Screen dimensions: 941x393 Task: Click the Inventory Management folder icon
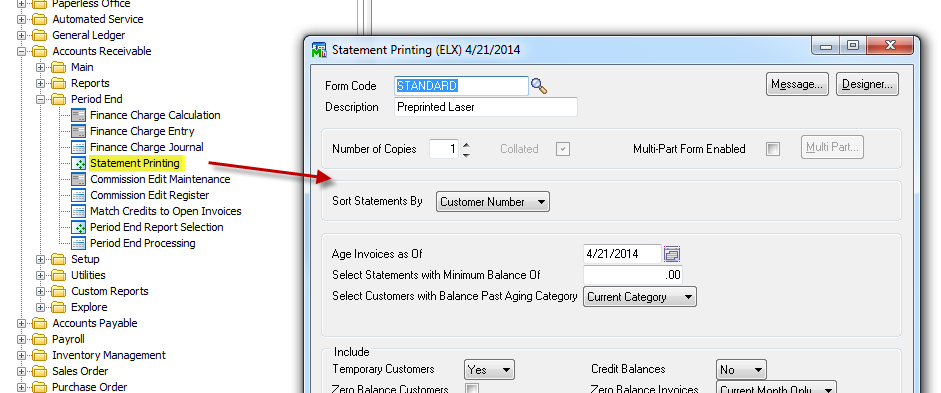coord(40,355)
